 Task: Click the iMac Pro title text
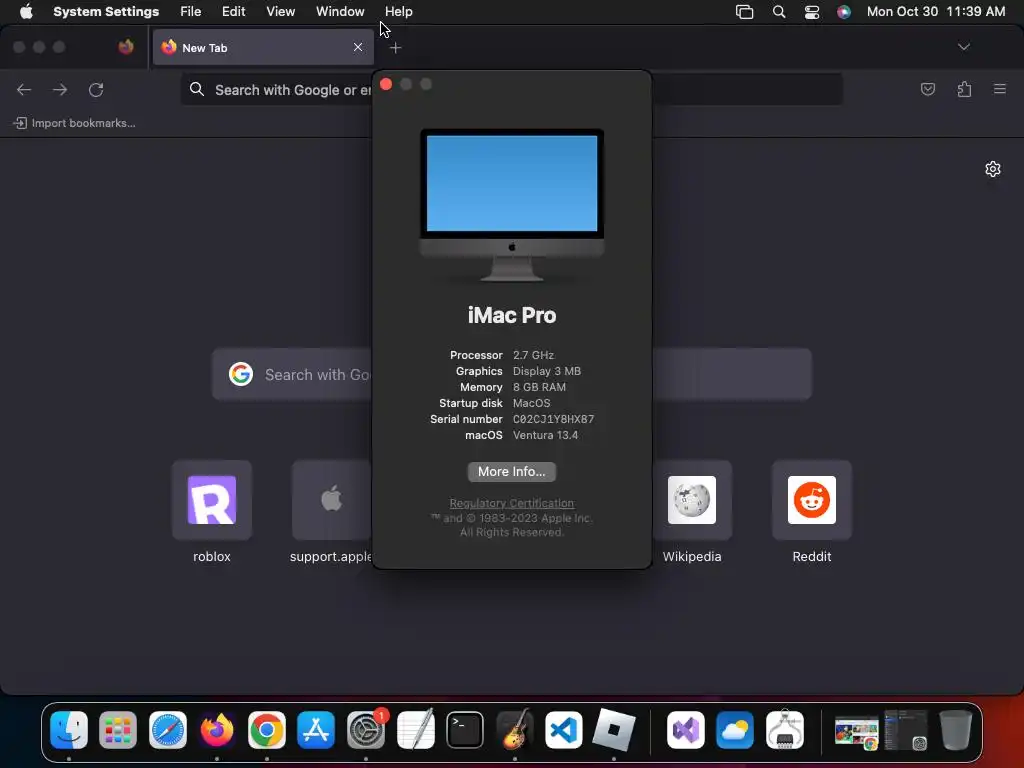click(511, 315)
